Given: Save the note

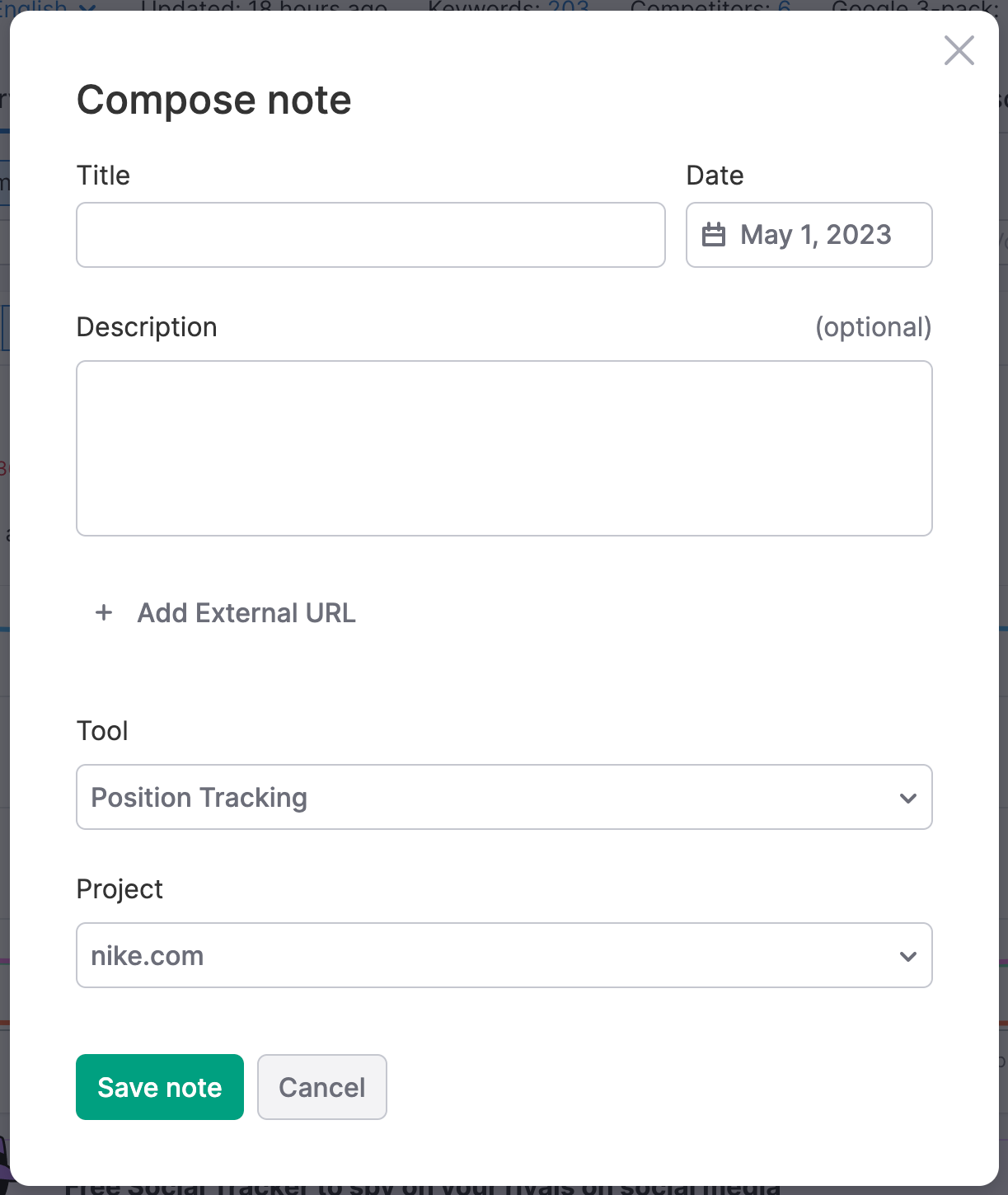Looking at the screenshot, I should [x=159, y=1087].
